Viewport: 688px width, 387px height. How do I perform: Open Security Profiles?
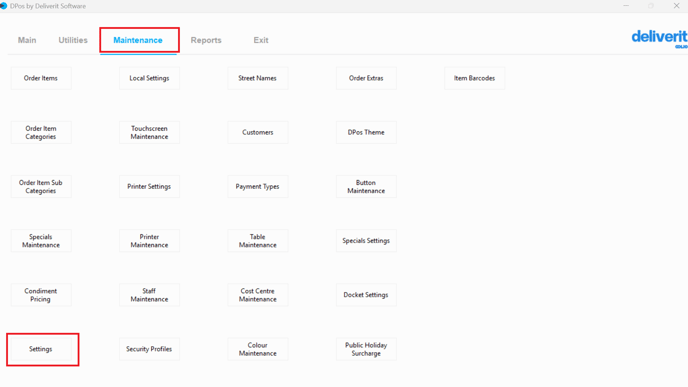pos(149,349)
